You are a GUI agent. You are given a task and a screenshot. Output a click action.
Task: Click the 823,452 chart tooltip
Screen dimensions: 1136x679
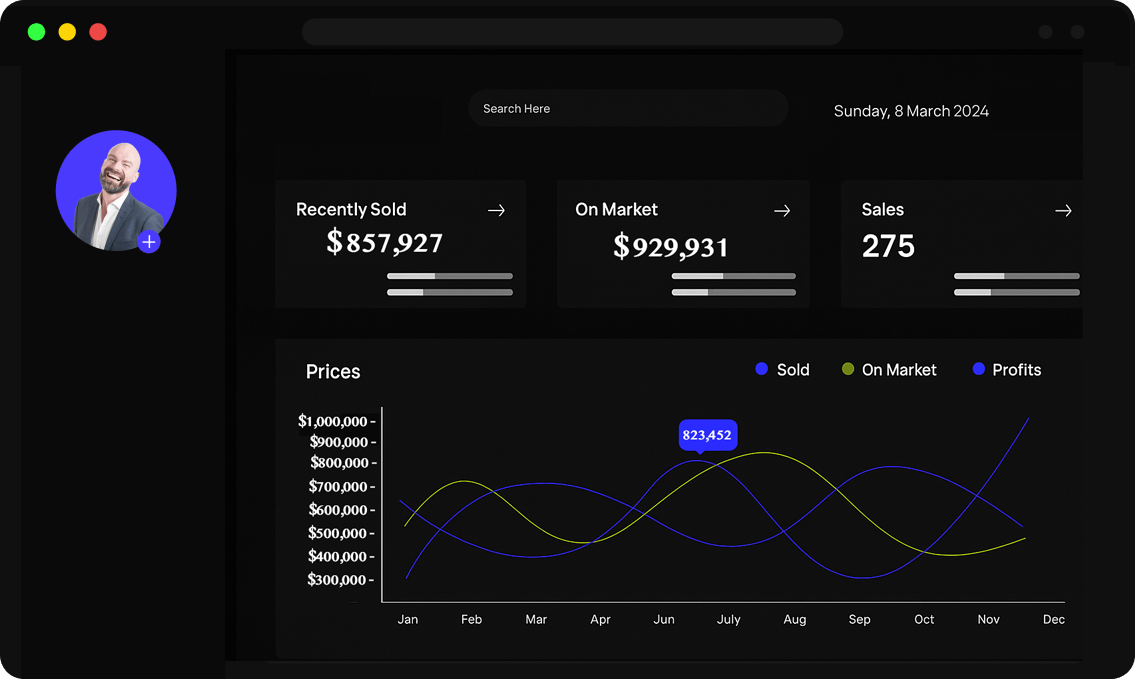tap(707, 435)
